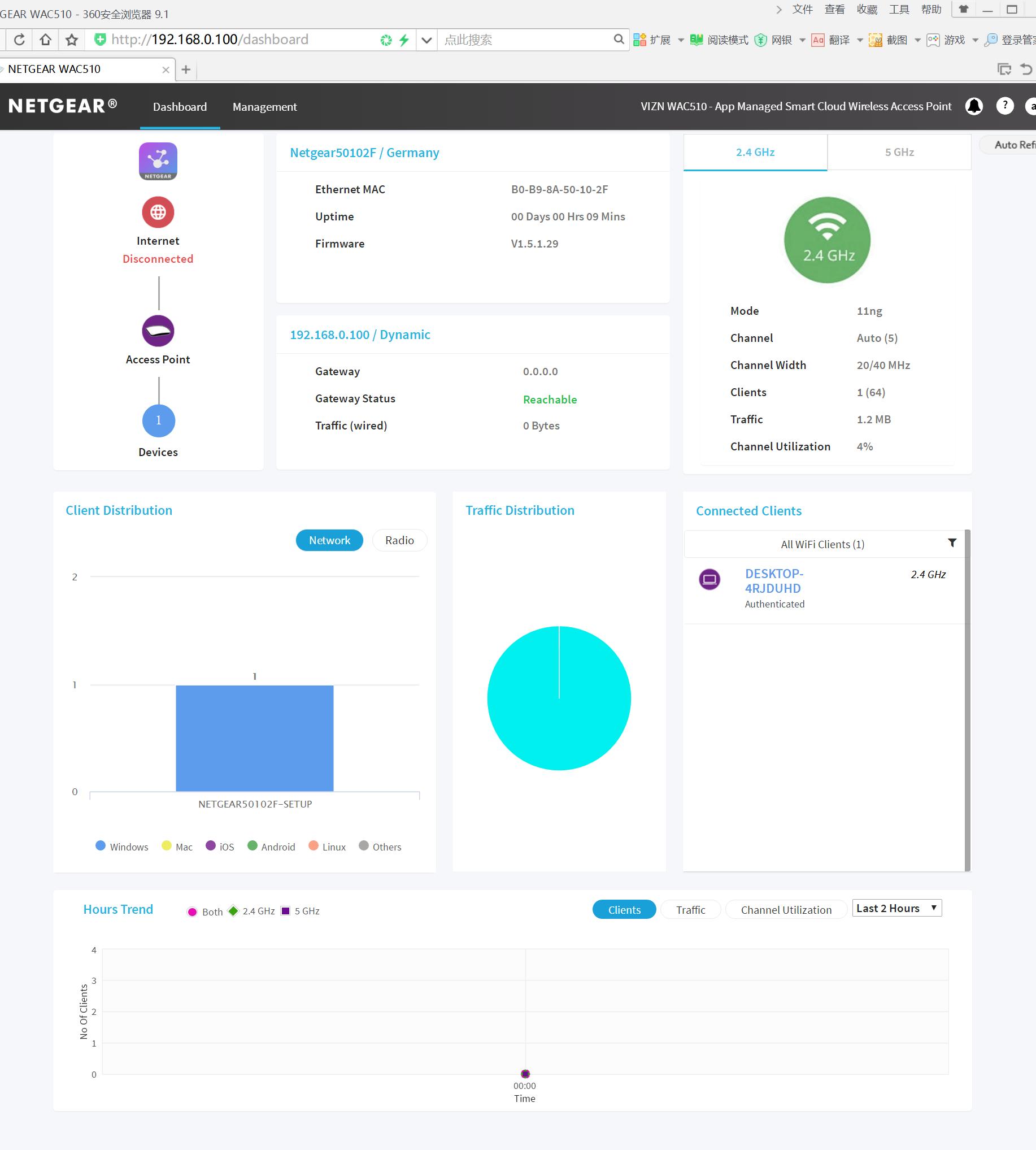Viewport: 1036px width, 1150px height.
Task: Click the NETGEAR logo
Action: coord(63,106)
